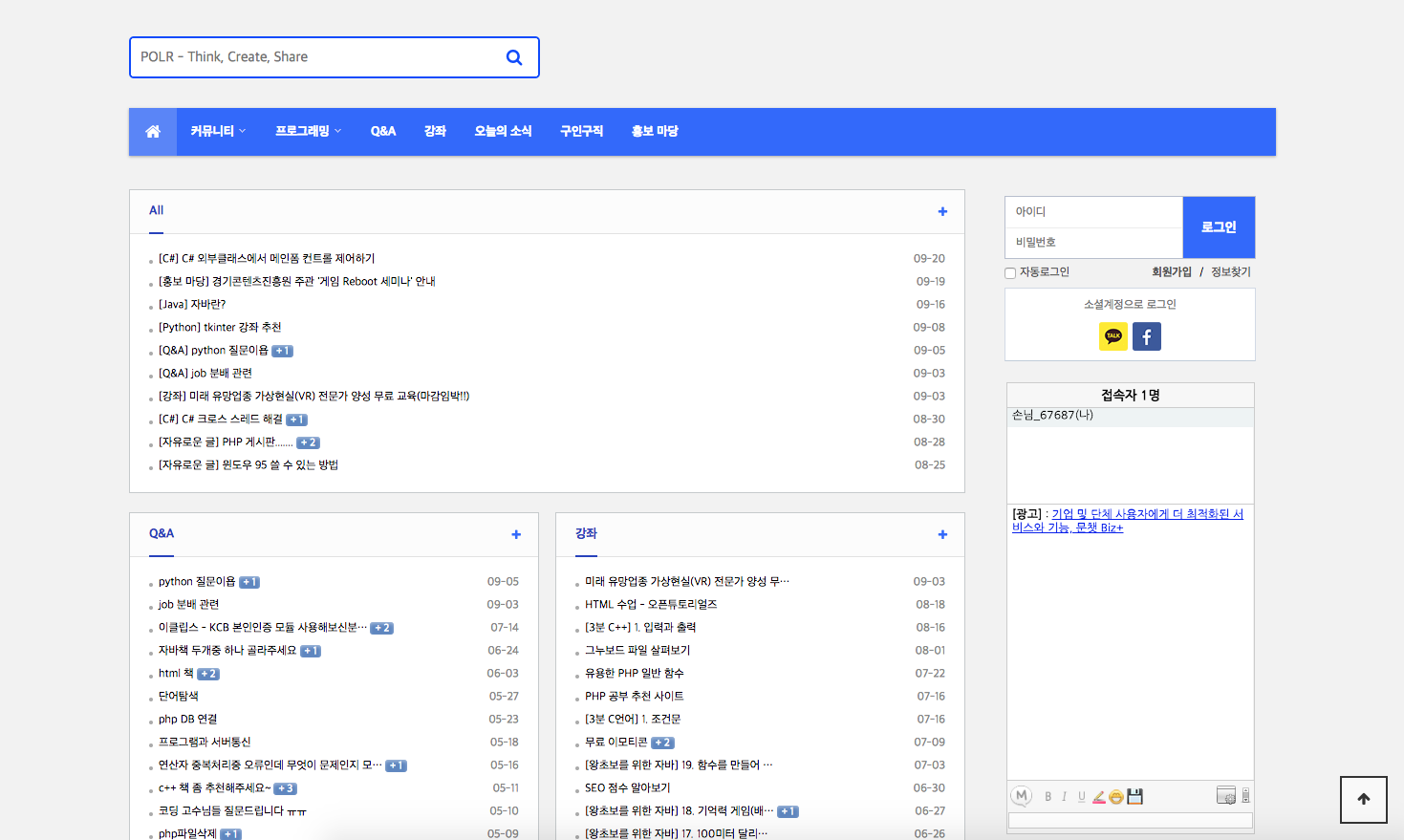The image size is (1404, 840).
Task: Expand the All board with plus icon
Action: pyautogui.click(x=942, y=211)
